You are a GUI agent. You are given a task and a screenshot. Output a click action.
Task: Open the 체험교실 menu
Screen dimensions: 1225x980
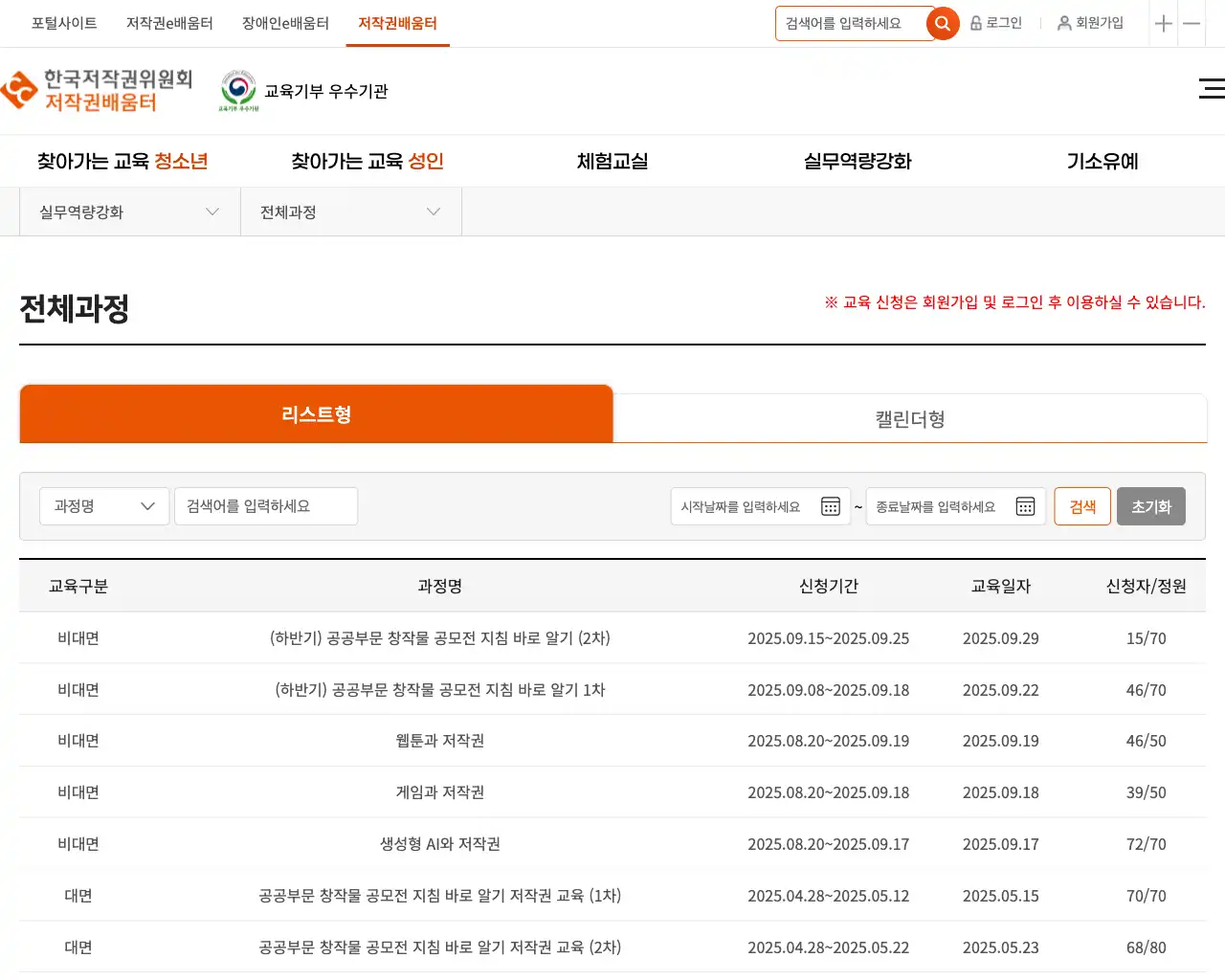click(612, 162)
